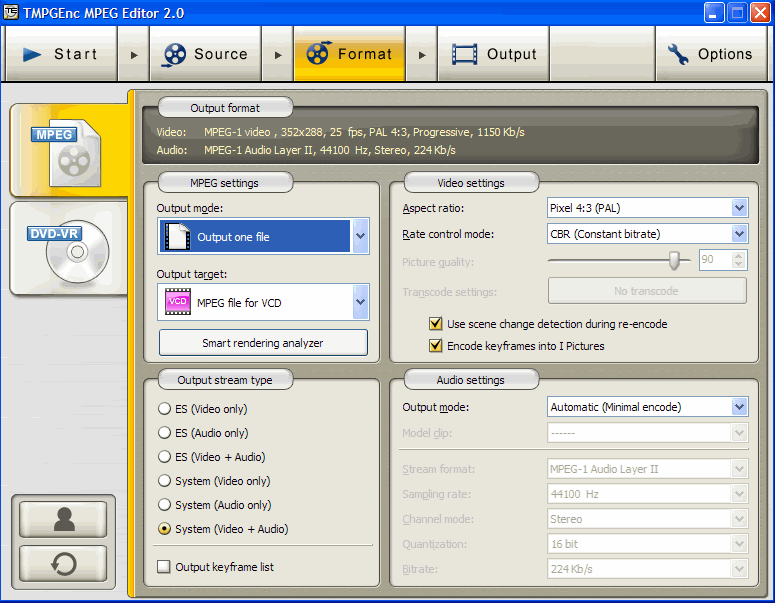Screen dimensions: 775x603
Task: Click the Audio format summary line
Action: coord(305,150)
